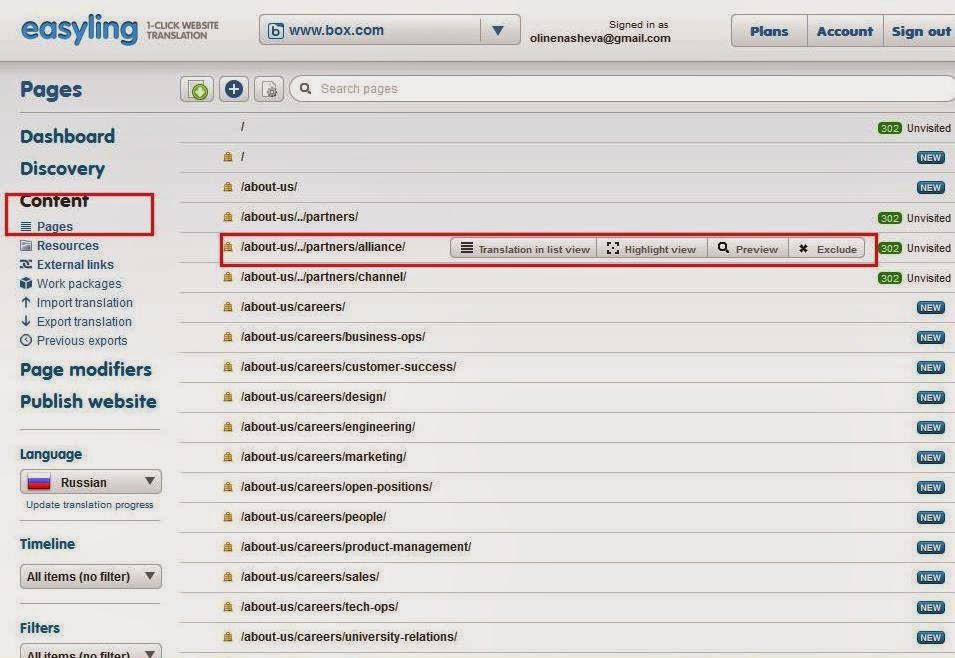
Task: Click the Preview button
Action: pos(747,249)
